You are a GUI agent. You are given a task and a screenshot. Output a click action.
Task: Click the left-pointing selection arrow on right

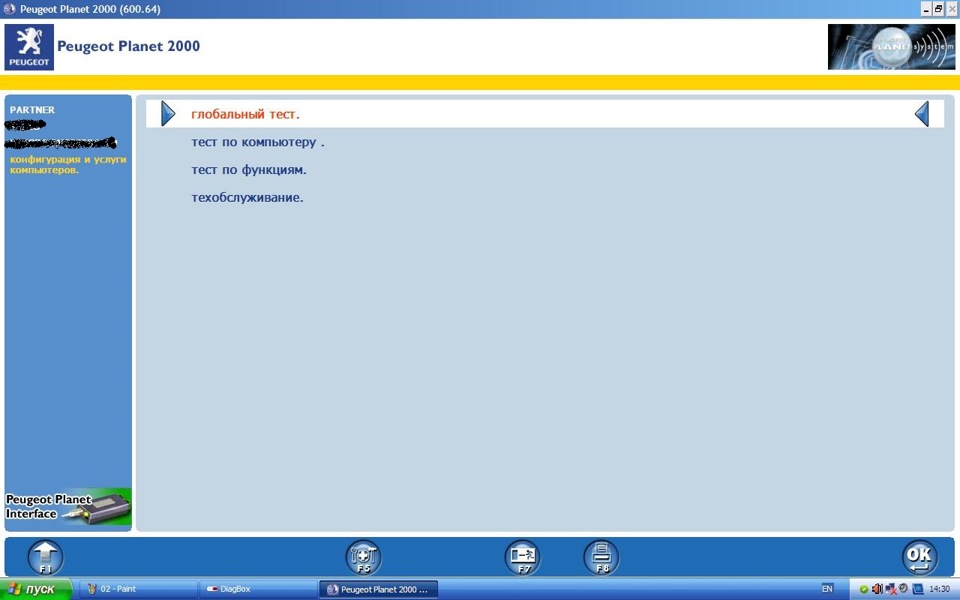pos(921,114)
